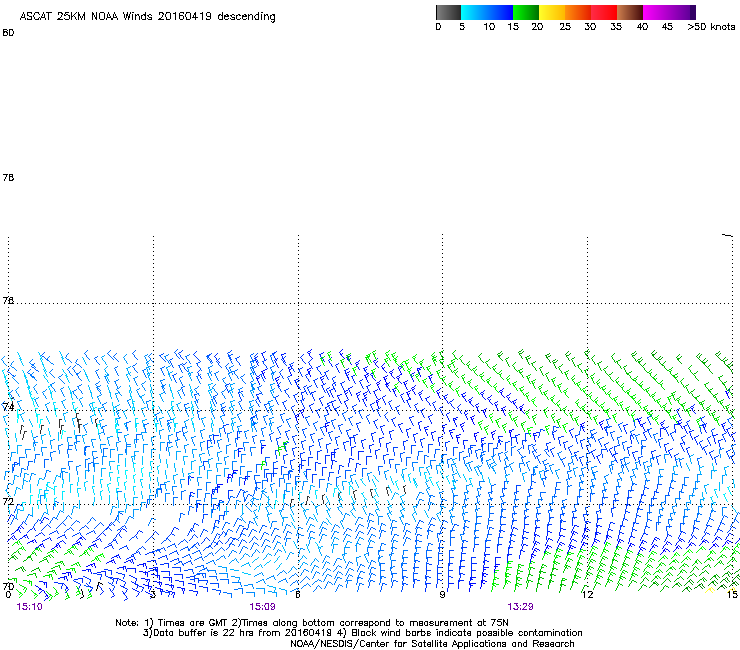This screenshot has height=650, width=740.
Task: Click the purple 13:29 pass time
Action: pos(521,607)
